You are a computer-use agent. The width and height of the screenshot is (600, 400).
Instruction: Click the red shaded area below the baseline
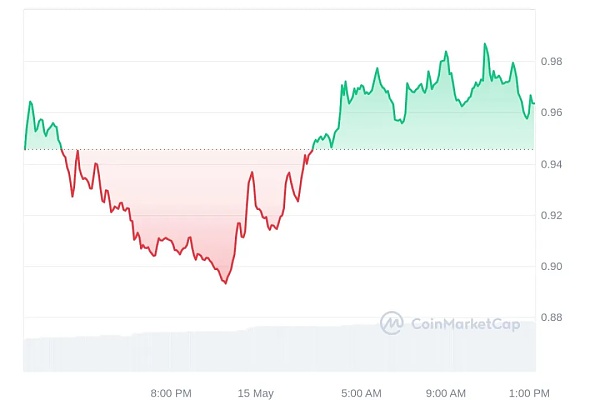tap(180, 200)
